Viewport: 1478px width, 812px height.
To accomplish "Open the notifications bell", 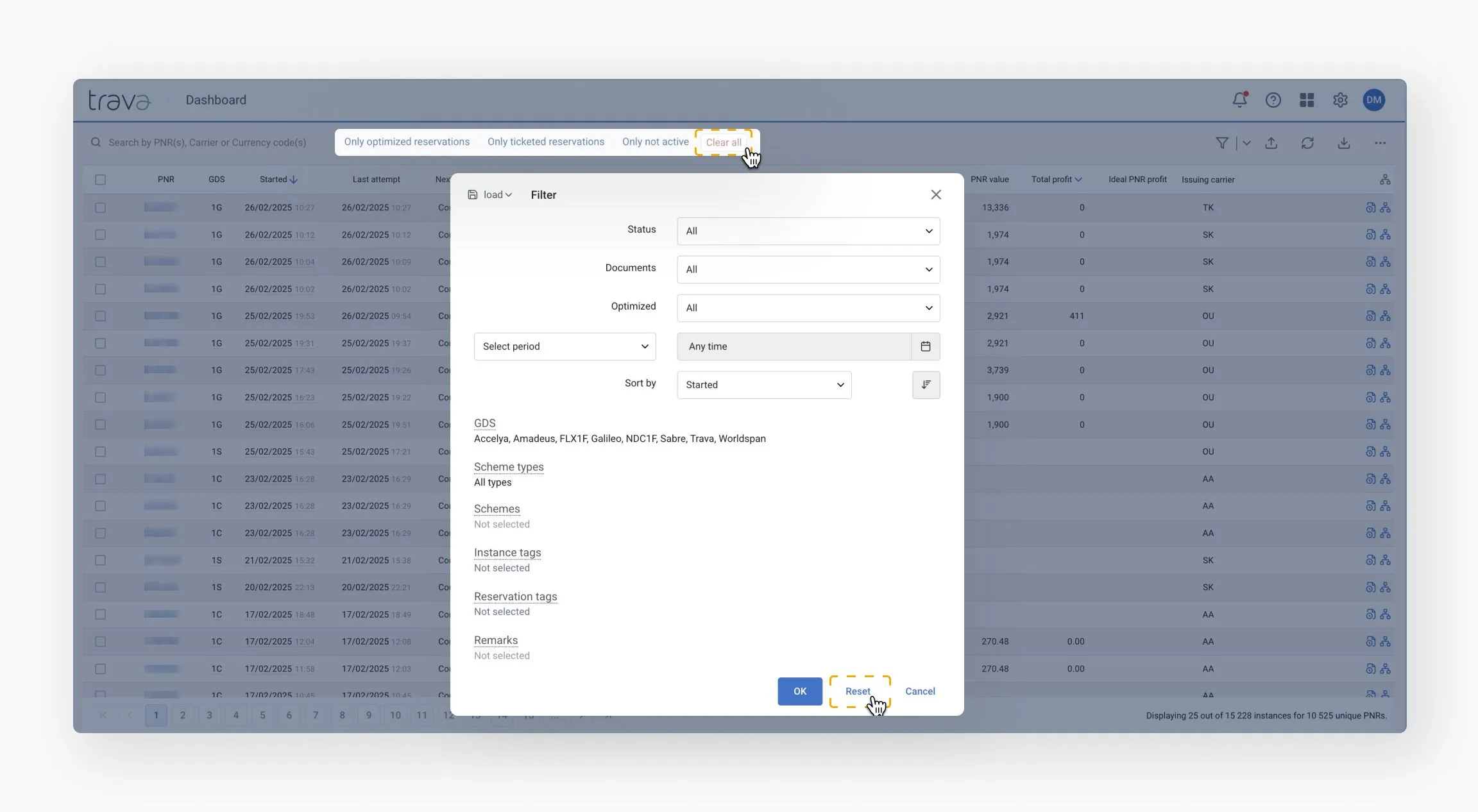I will pyautogui.click(x=1239, y=100).
